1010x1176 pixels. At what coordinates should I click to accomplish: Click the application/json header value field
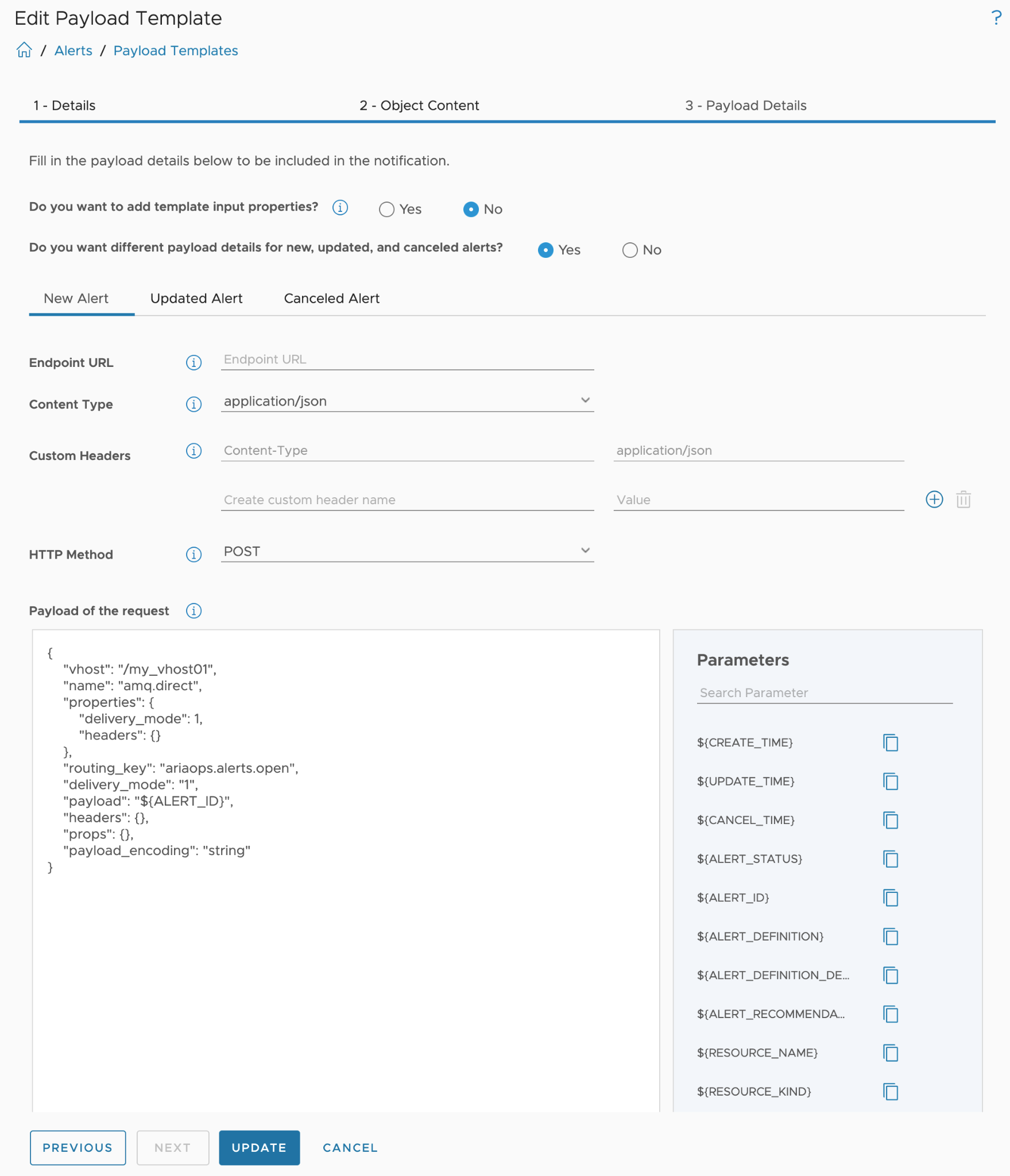pos(759,450)
